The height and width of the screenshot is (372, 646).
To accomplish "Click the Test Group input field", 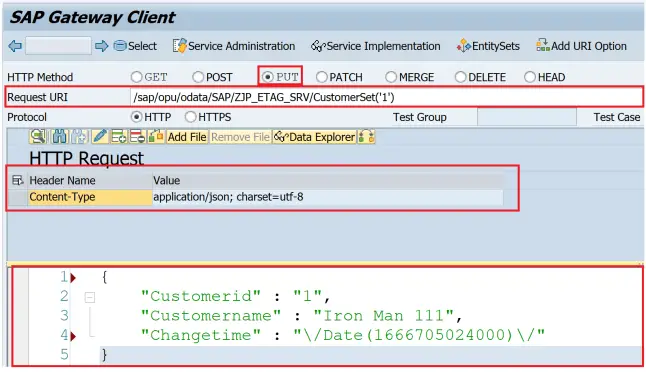I will [527, 117].
